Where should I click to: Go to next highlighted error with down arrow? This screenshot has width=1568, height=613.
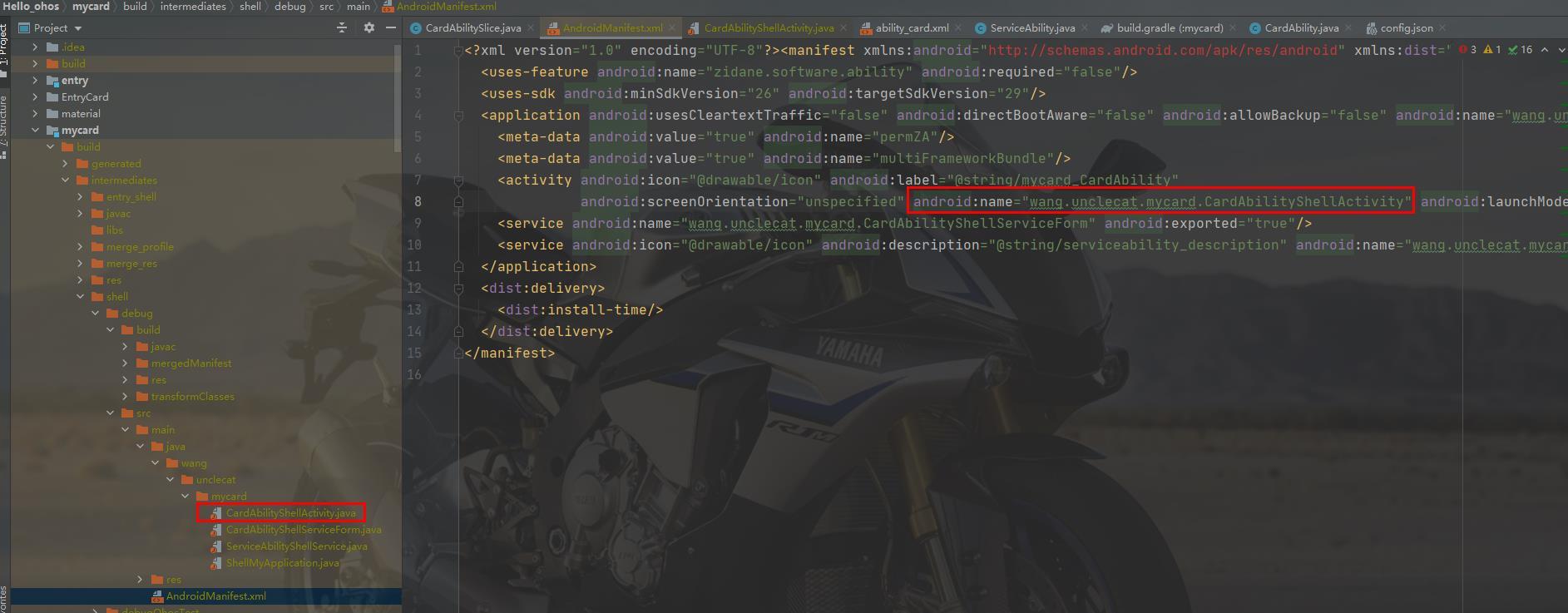[x=1562, y=50]
